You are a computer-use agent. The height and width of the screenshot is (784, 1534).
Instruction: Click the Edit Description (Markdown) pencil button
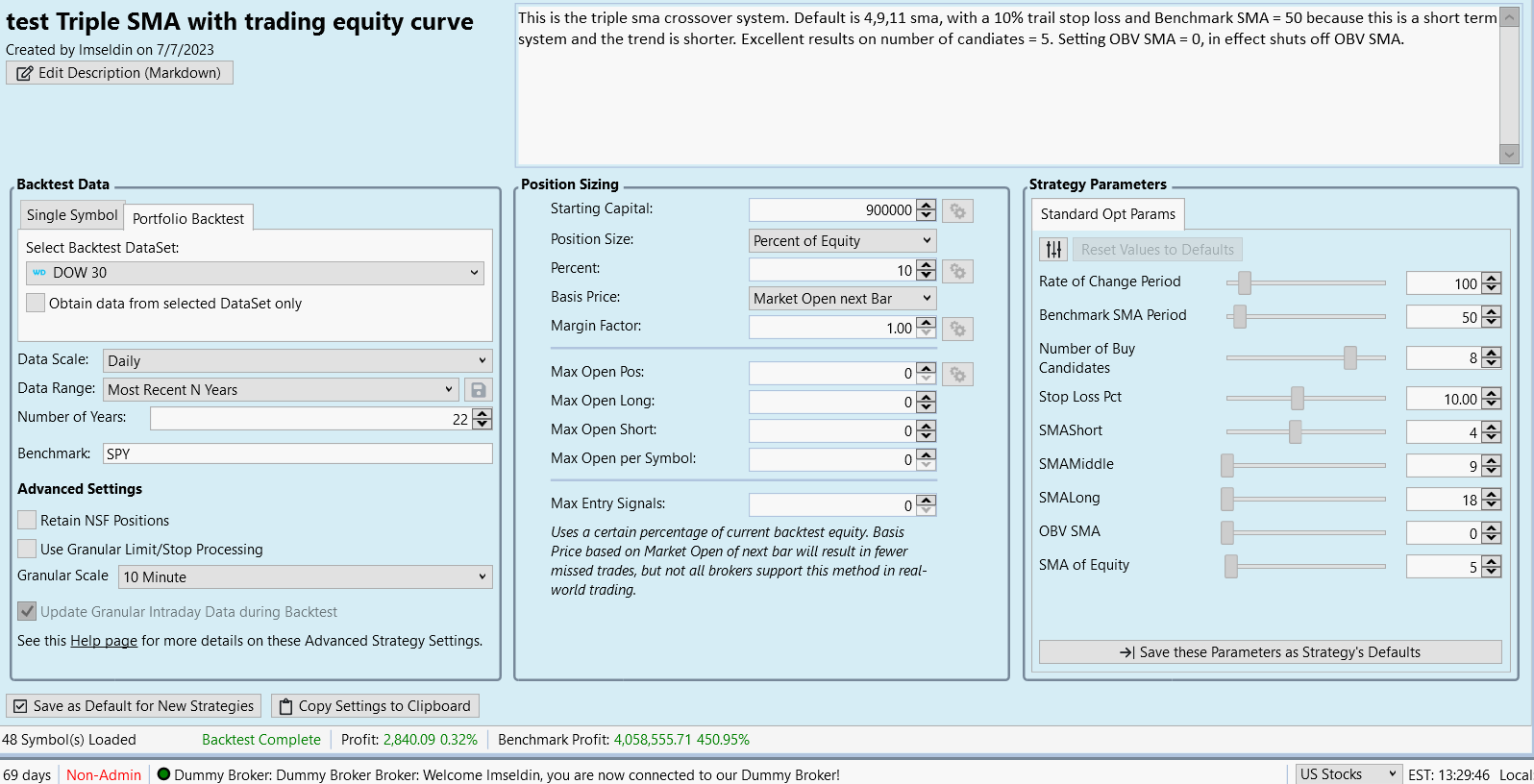tap(119, 73)
